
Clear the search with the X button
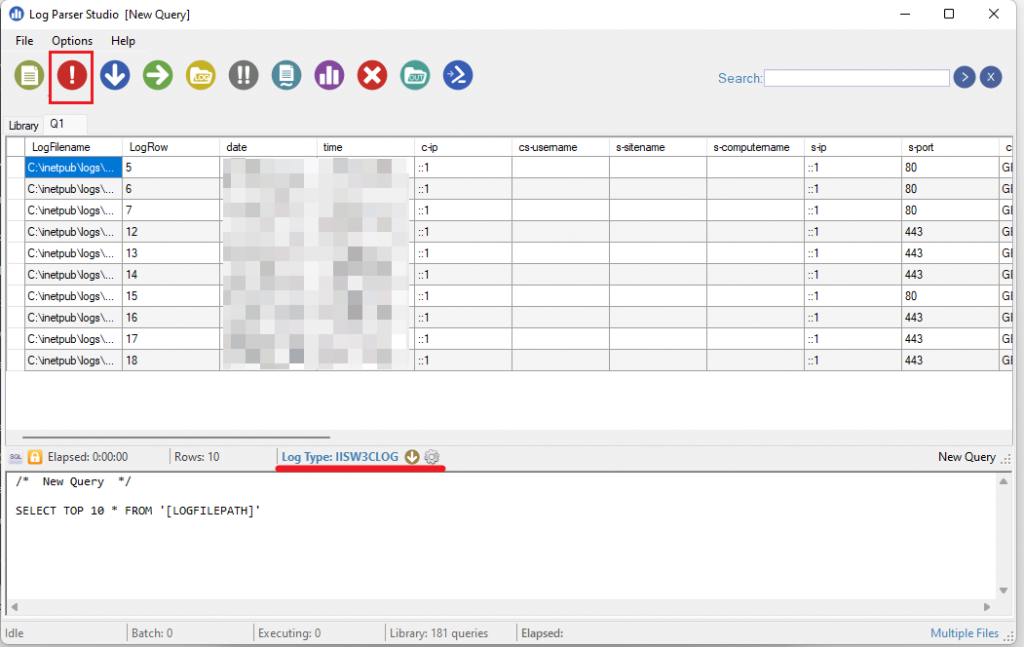click(991, 78)
